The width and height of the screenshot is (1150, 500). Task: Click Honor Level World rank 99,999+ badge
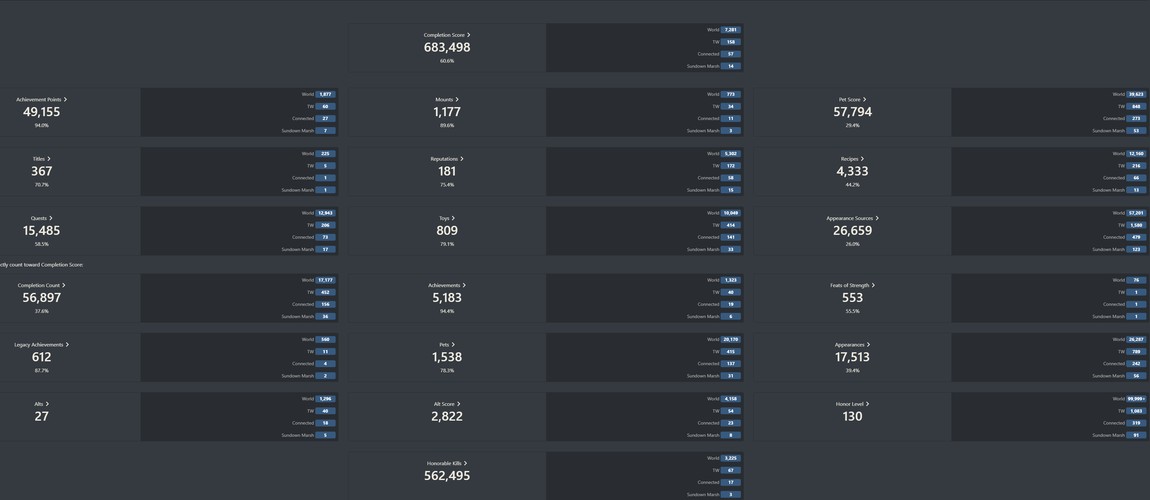point(1136,399)
